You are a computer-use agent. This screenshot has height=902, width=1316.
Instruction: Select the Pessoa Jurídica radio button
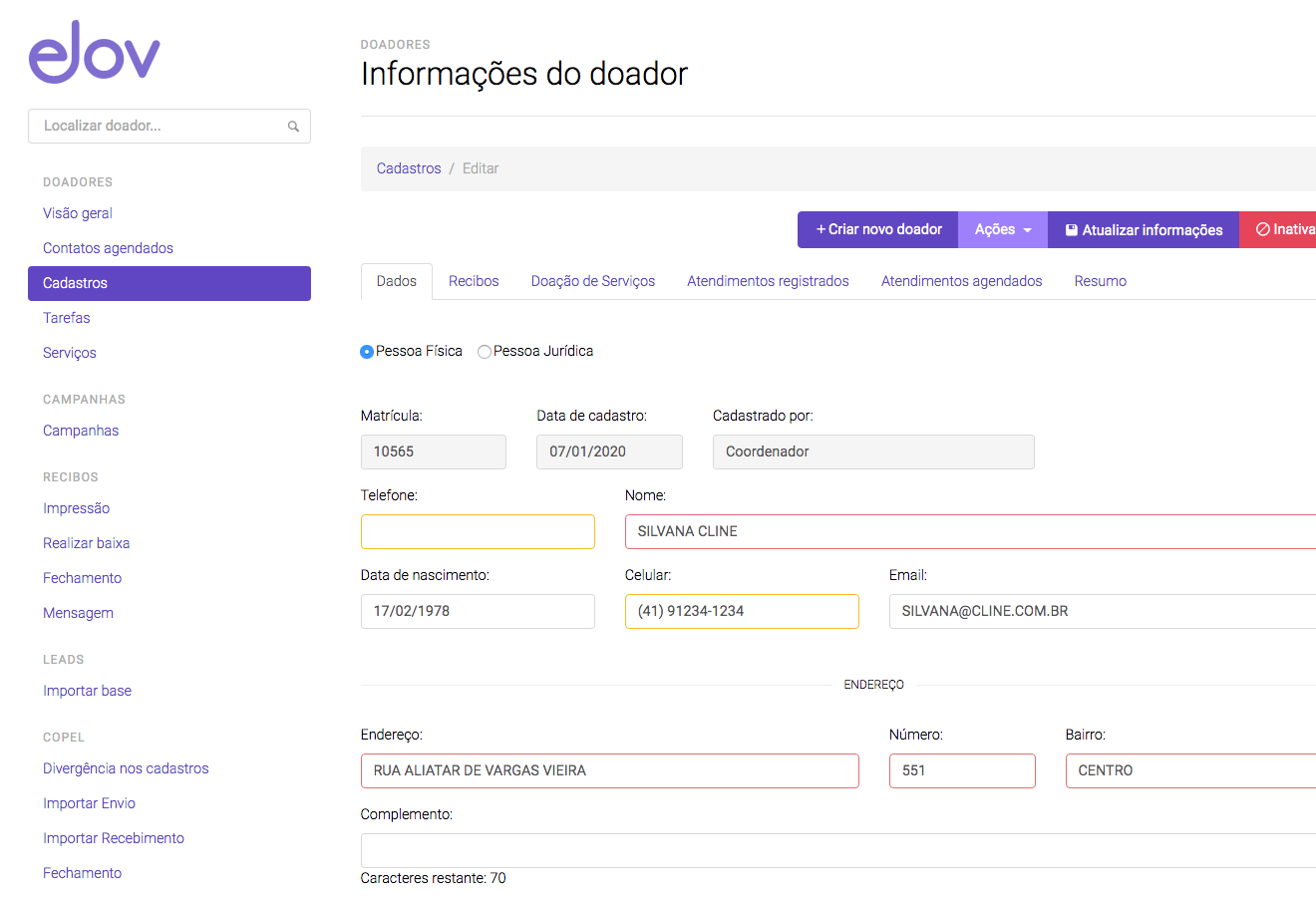(x=485, y=352)
